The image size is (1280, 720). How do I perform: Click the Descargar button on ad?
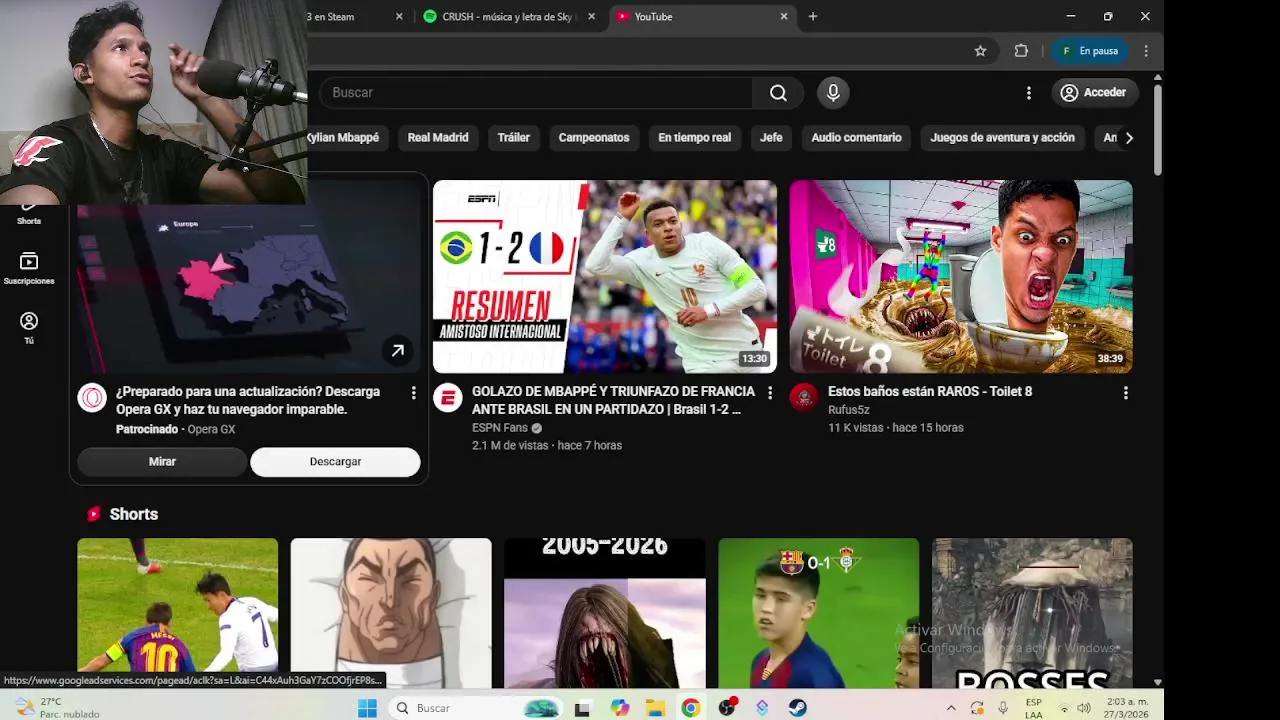(x=335, y=462)
